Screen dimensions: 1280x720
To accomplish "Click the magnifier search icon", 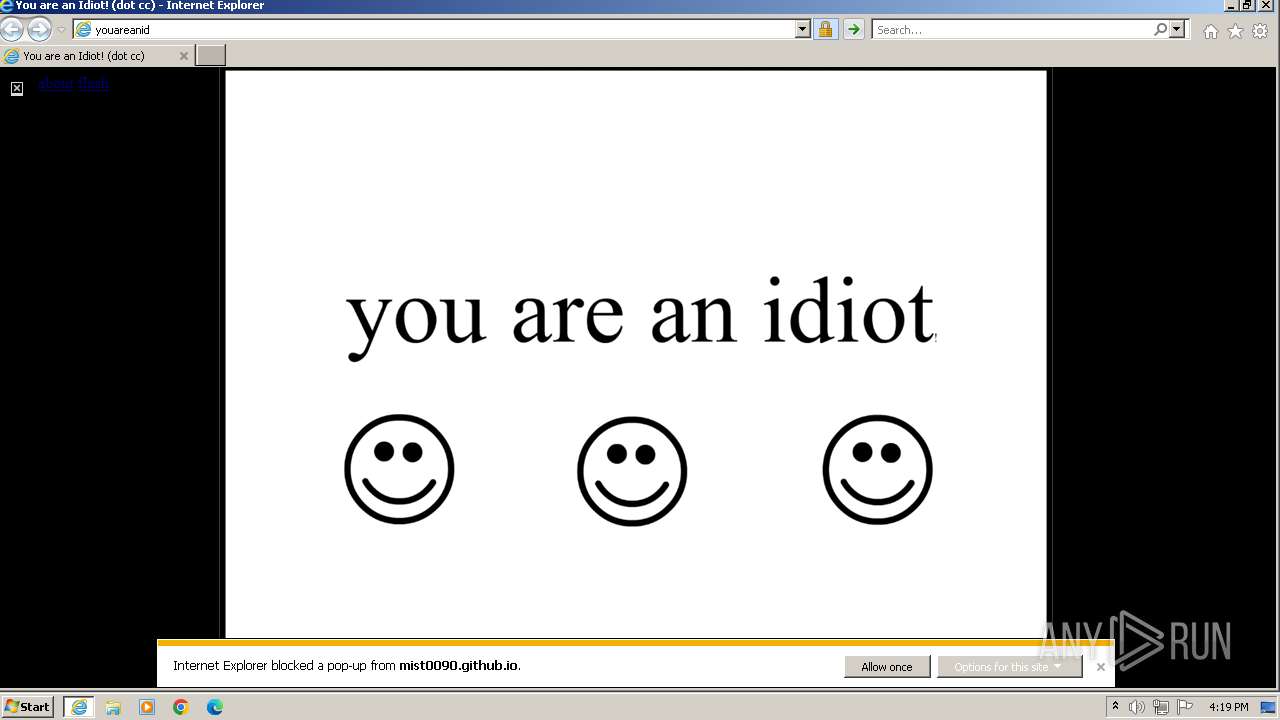I will click(x=1160, y=30).
